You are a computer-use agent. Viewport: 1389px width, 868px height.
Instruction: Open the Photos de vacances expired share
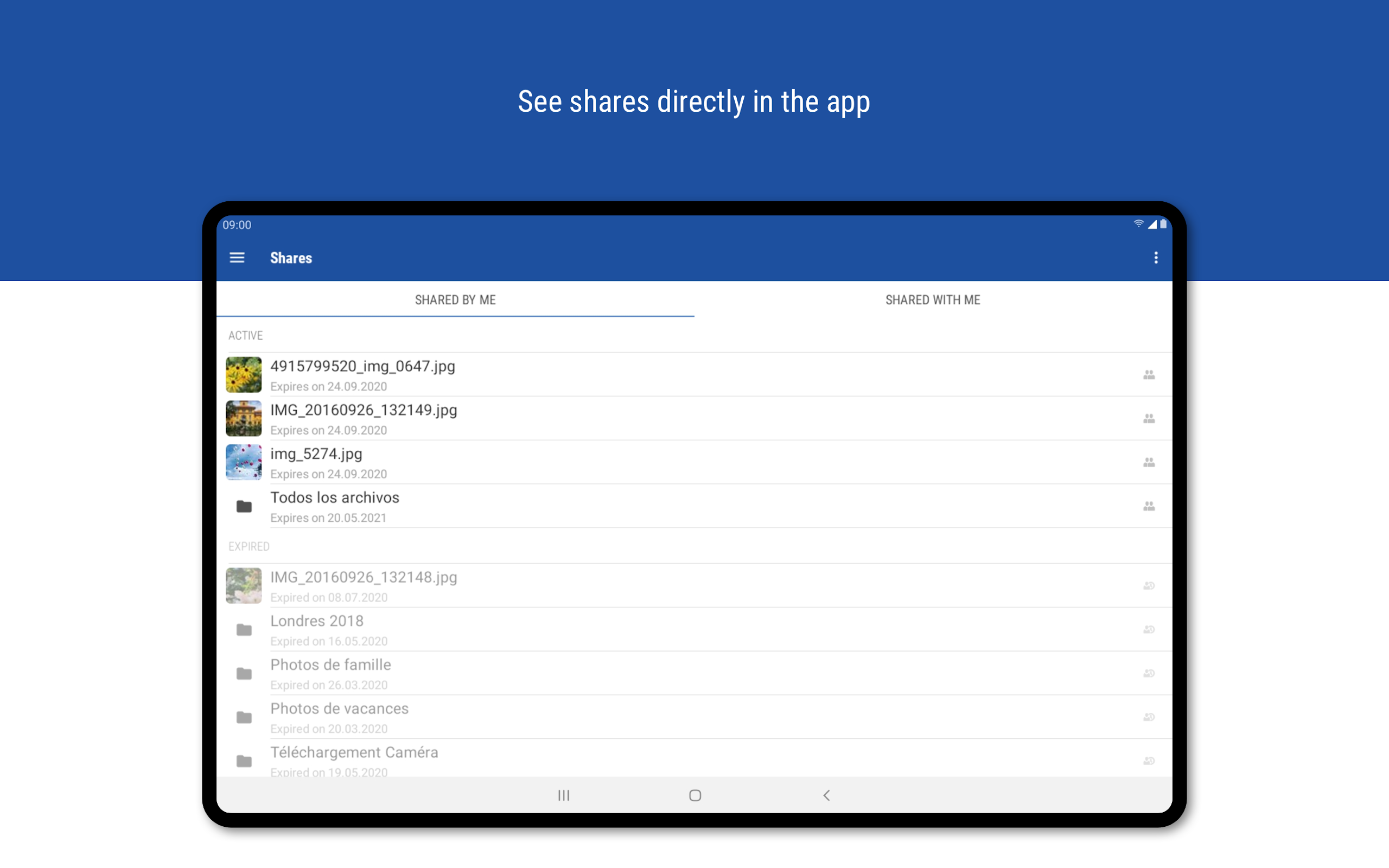[x=694, y=717]
